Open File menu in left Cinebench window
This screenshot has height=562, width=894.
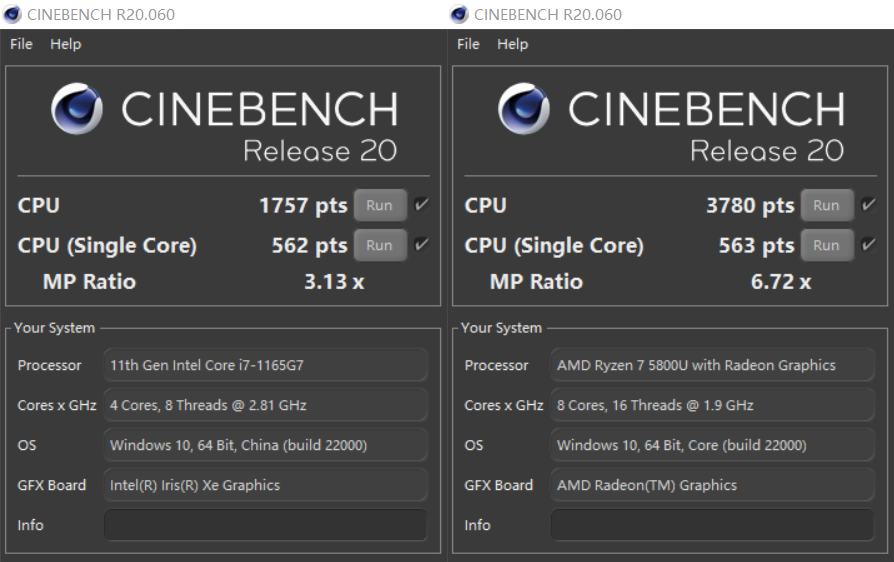coord(21,44)
